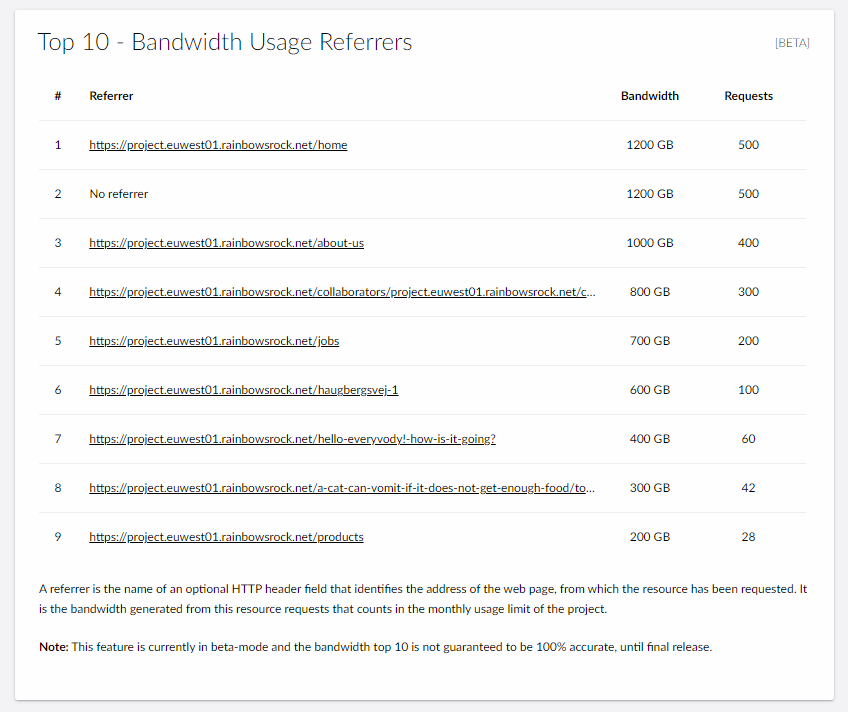Open the /home referrer link

pos(218,145)
